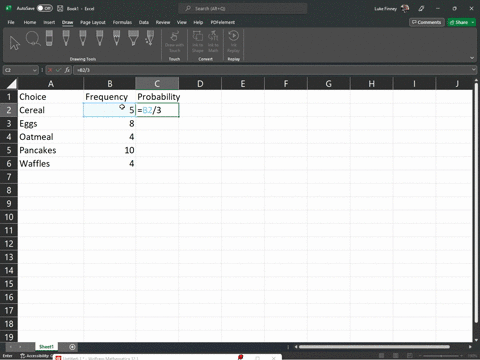Expand the formula bar chevron
This screenshot has height=360, width=480.
[474, 70]
